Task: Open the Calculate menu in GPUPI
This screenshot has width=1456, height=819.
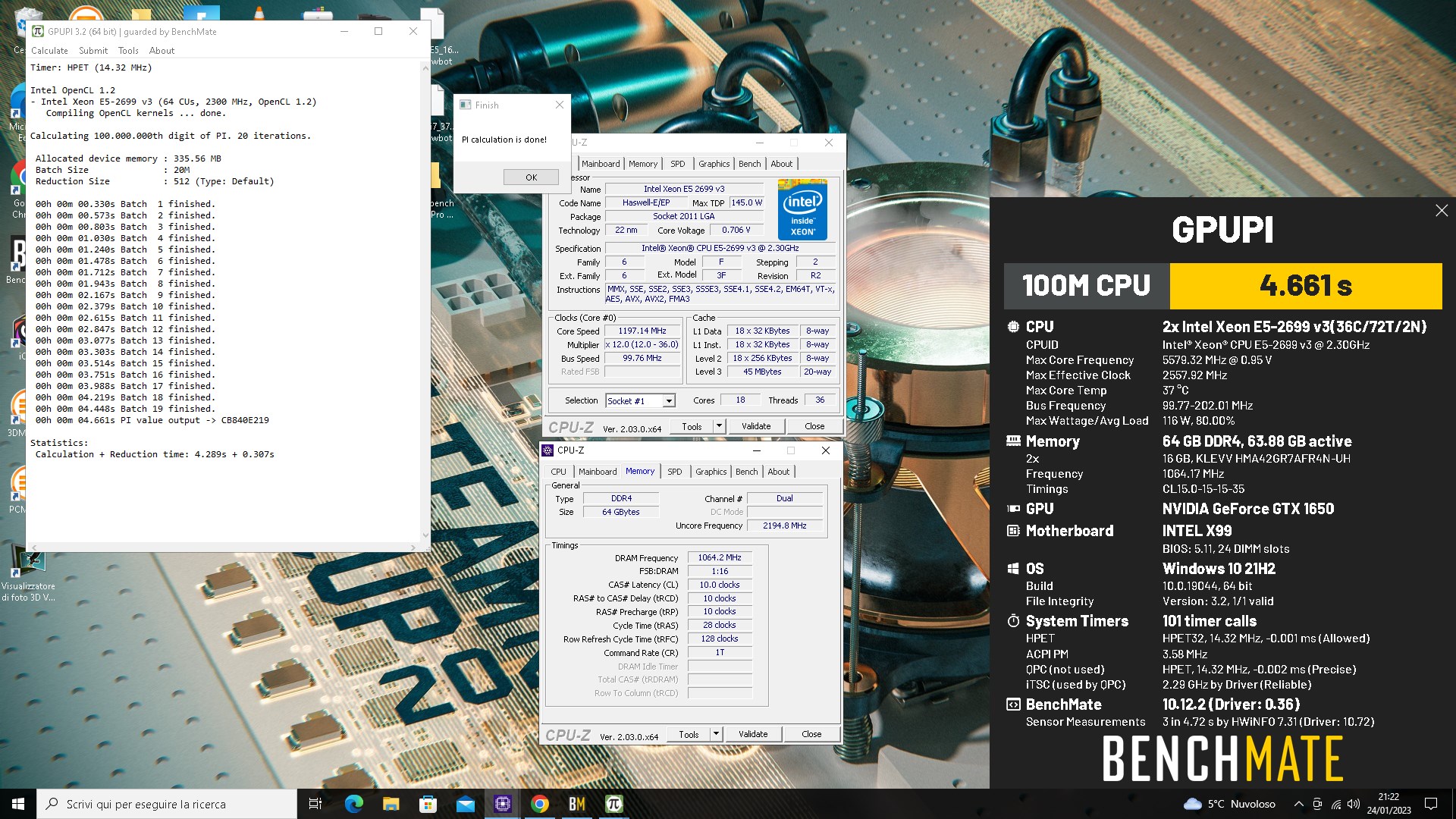Action: 49,51
